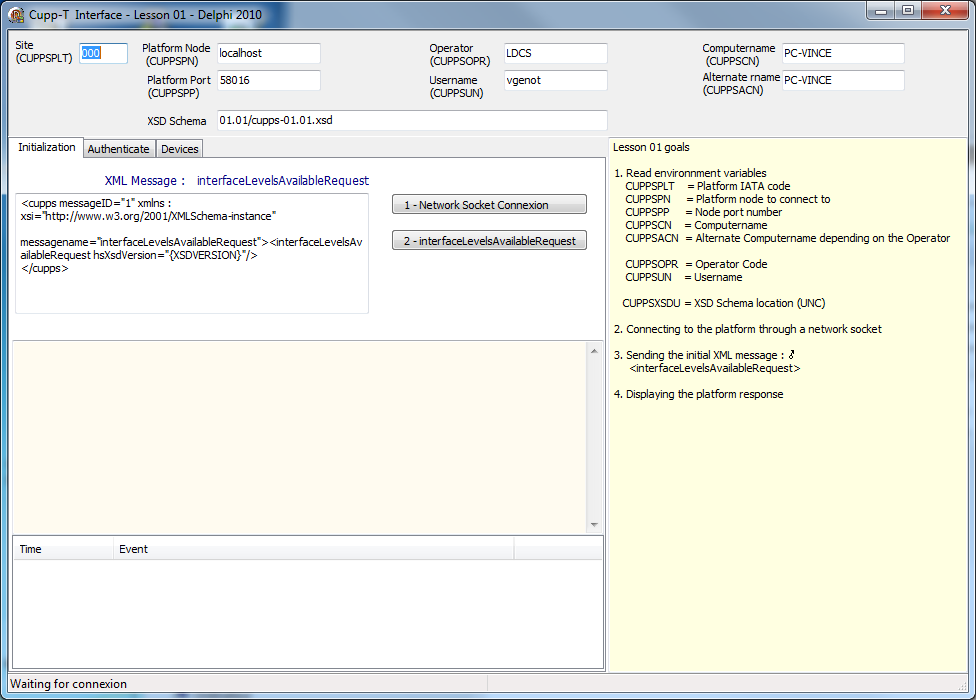Screen dimensions: 976x700
Task: Click the Site CUPPSPLT input field
Action: (103, 53)
